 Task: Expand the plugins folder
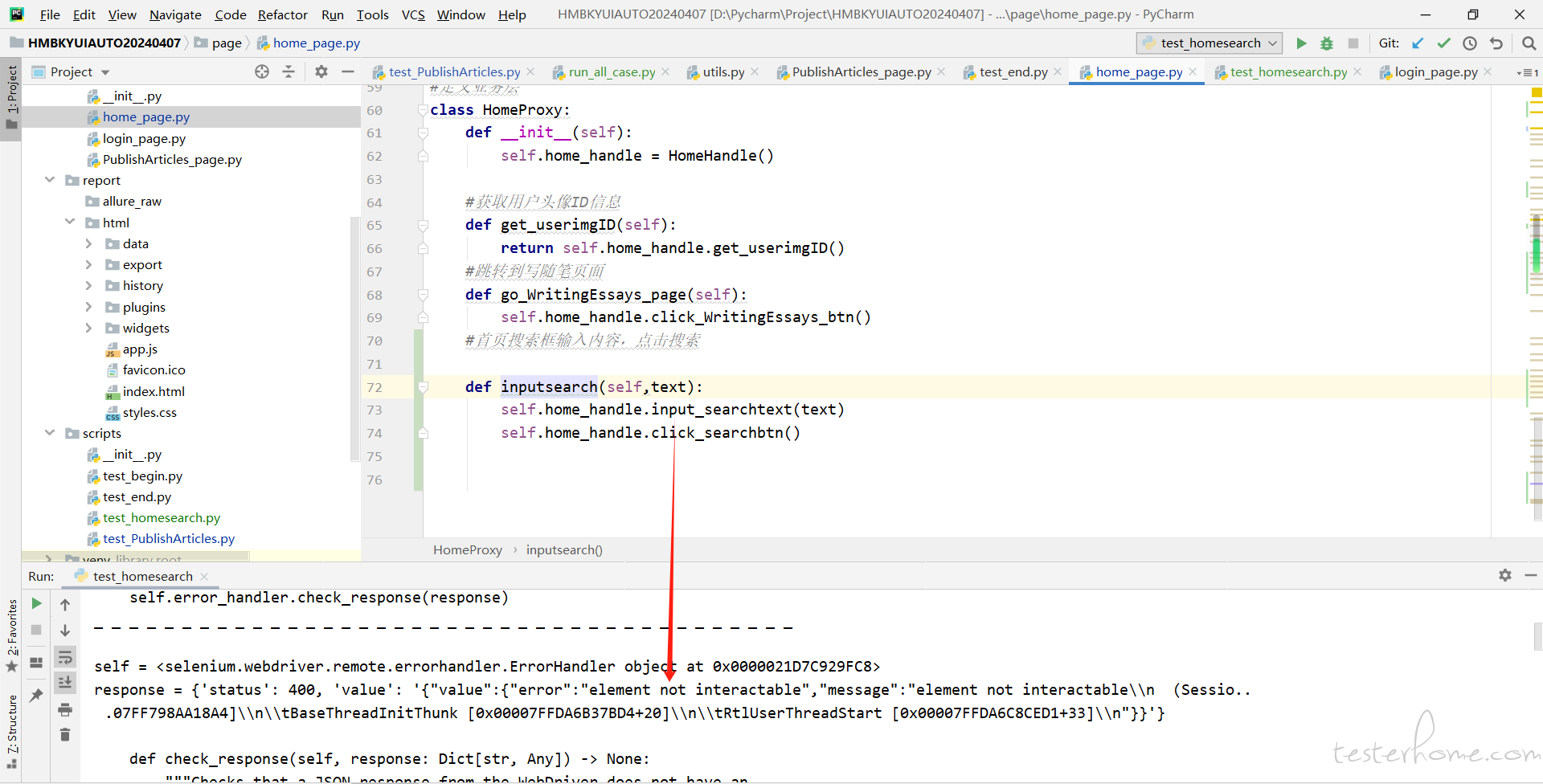click(89, 307)
